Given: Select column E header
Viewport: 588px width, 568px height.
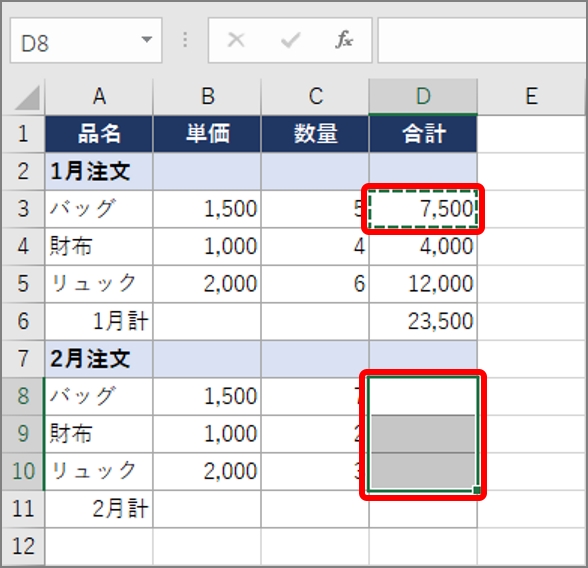Looking at the screenshot, I should pyautogui.click(x=532, y=96).
